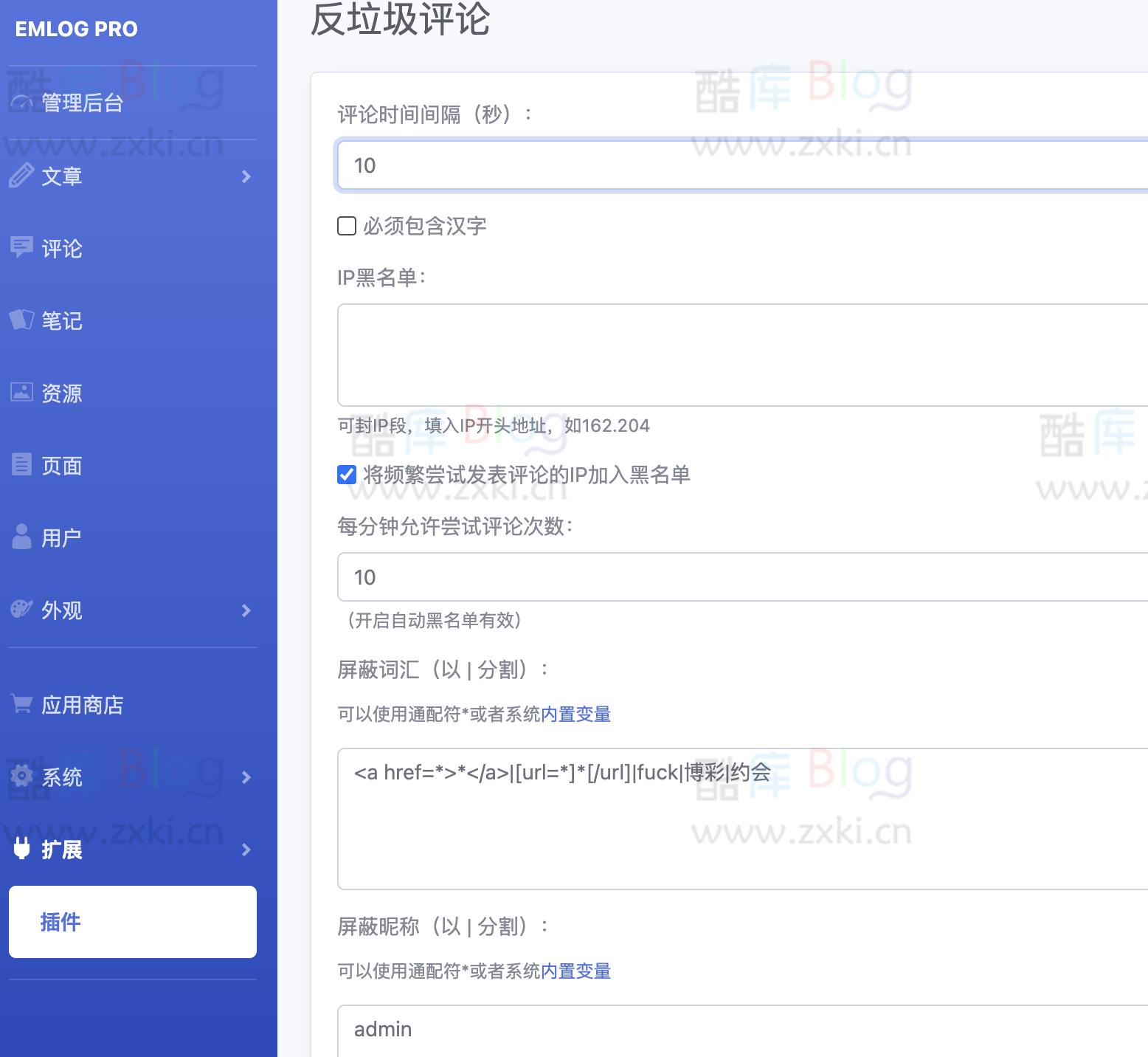The height and width of the screenshot is (1057, 1148).
Task: Open the 评论 comment bubble icon
Action: pyautogui.click(x=21, y=248)
